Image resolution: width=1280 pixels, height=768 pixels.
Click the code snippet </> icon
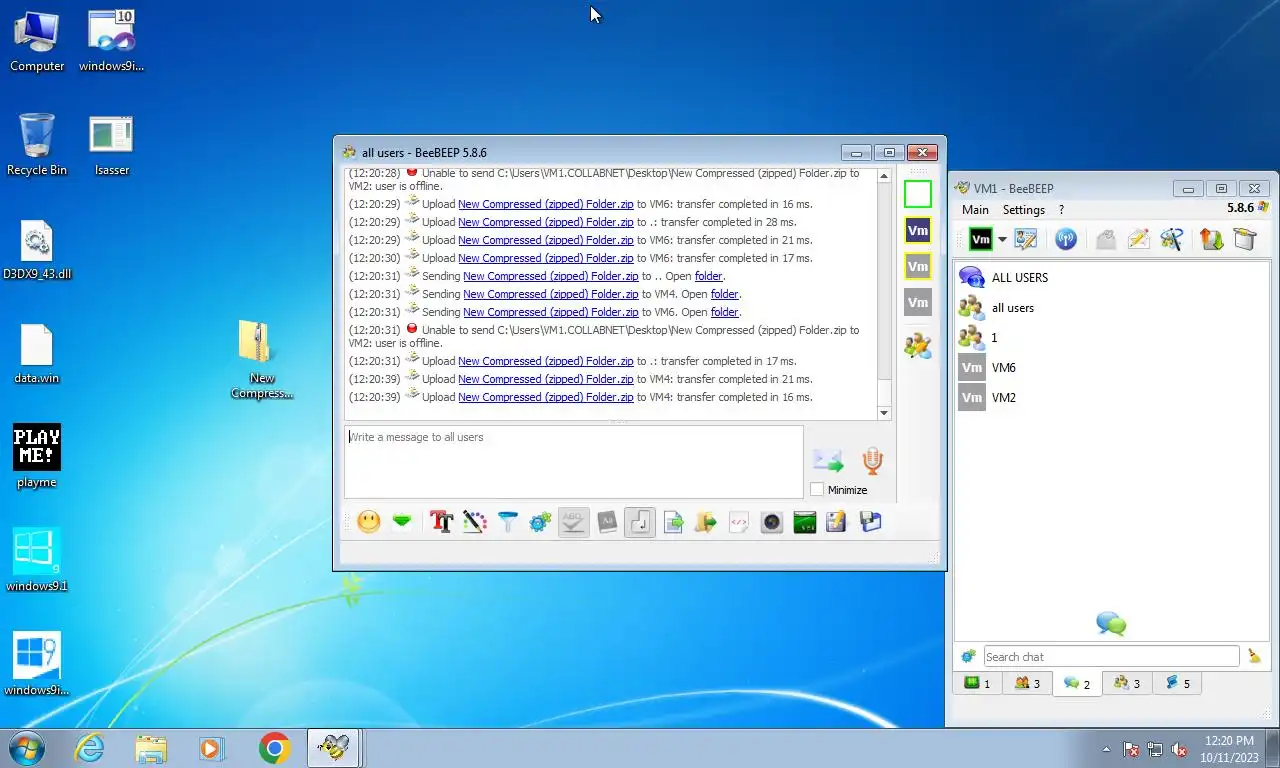tap(739, 522)
